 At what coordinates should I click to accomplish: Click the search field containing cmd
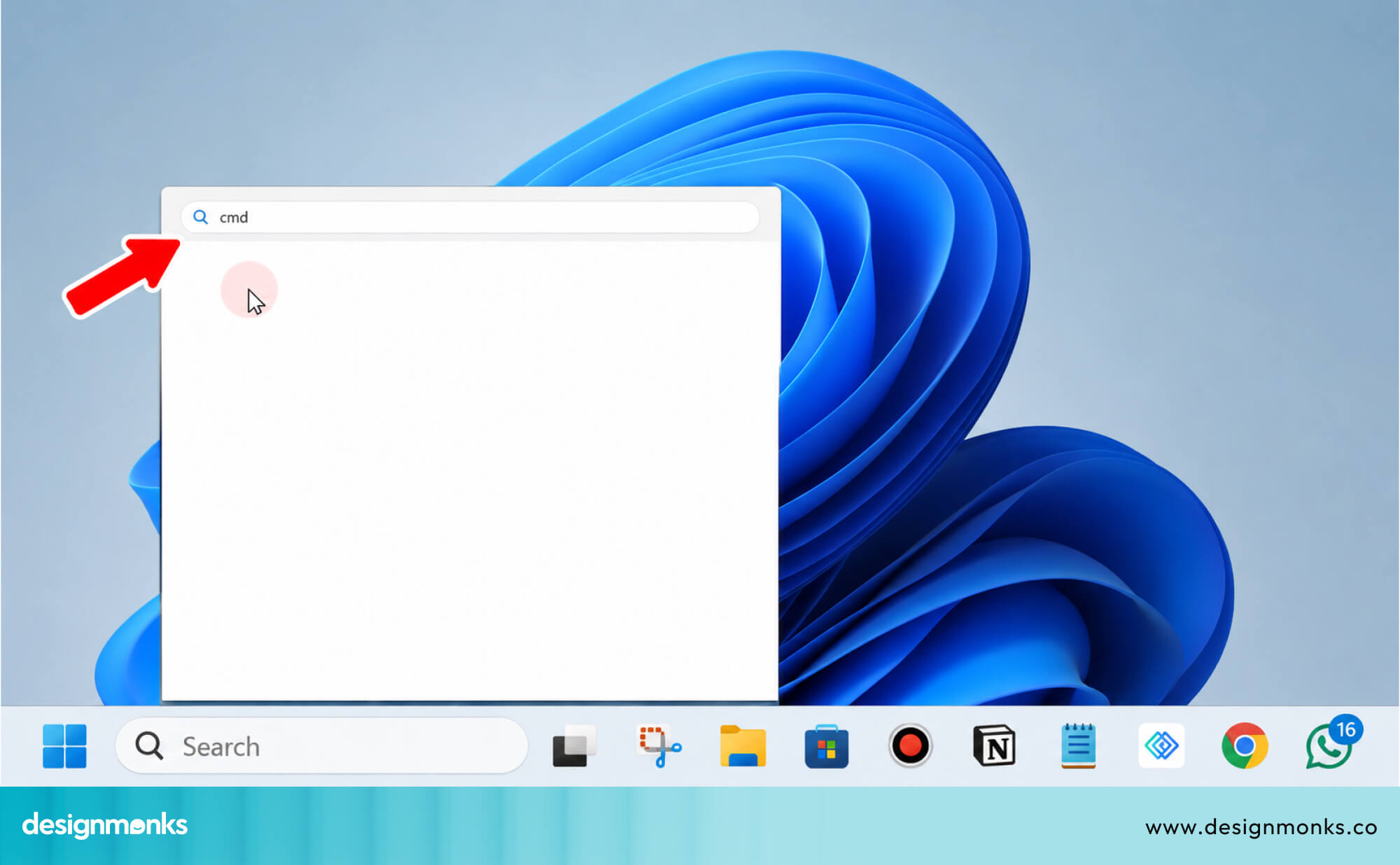coord(470,217)
